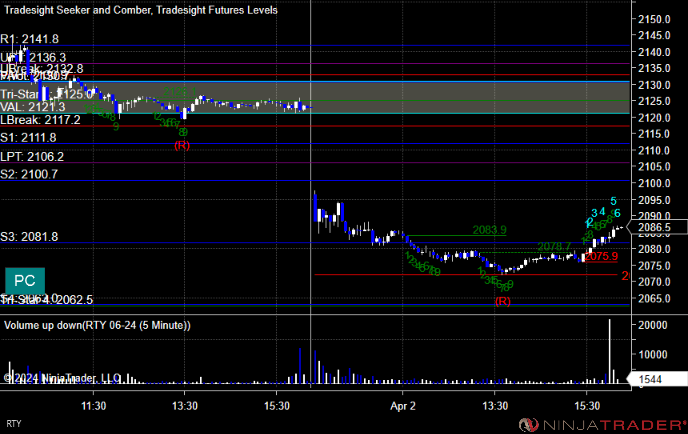Click the red 2075.9 price label

[x=601, y=256]
